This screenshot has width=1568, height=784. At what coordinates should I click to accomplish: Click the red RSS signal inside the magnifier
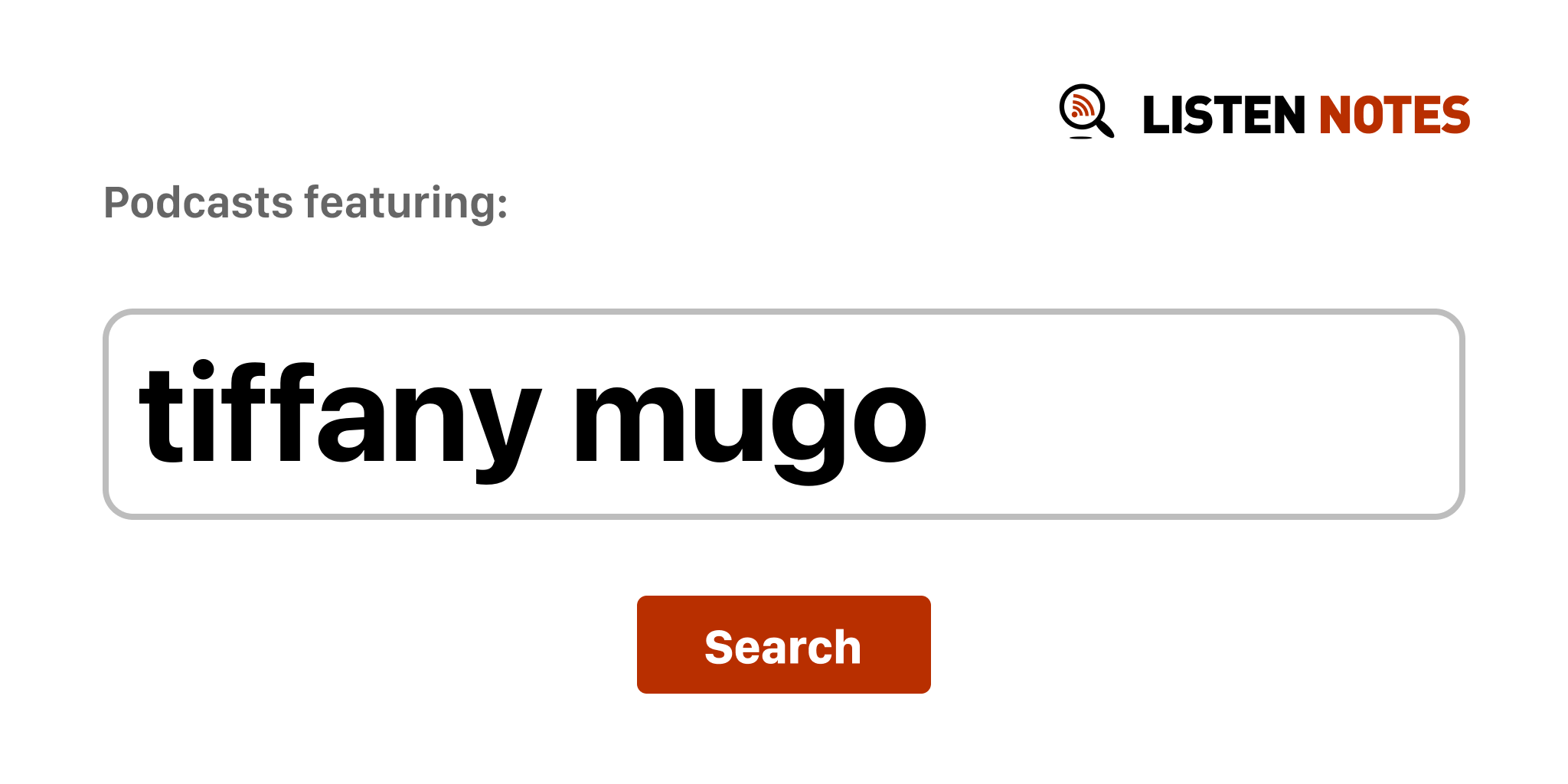pos(1081,106)
